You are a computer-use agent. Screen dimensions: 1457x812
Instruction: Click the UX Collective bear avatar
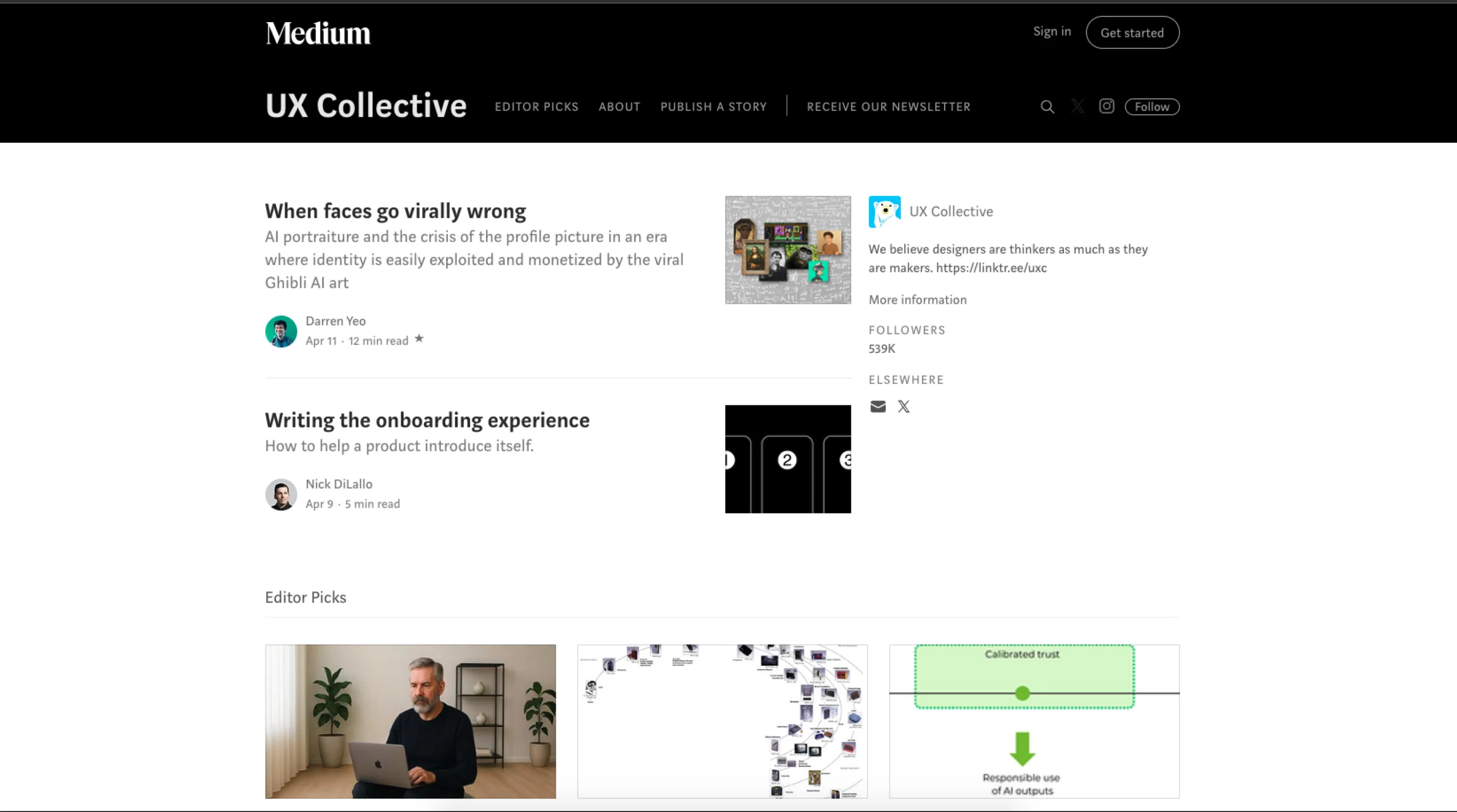click(x=884, y=212)
